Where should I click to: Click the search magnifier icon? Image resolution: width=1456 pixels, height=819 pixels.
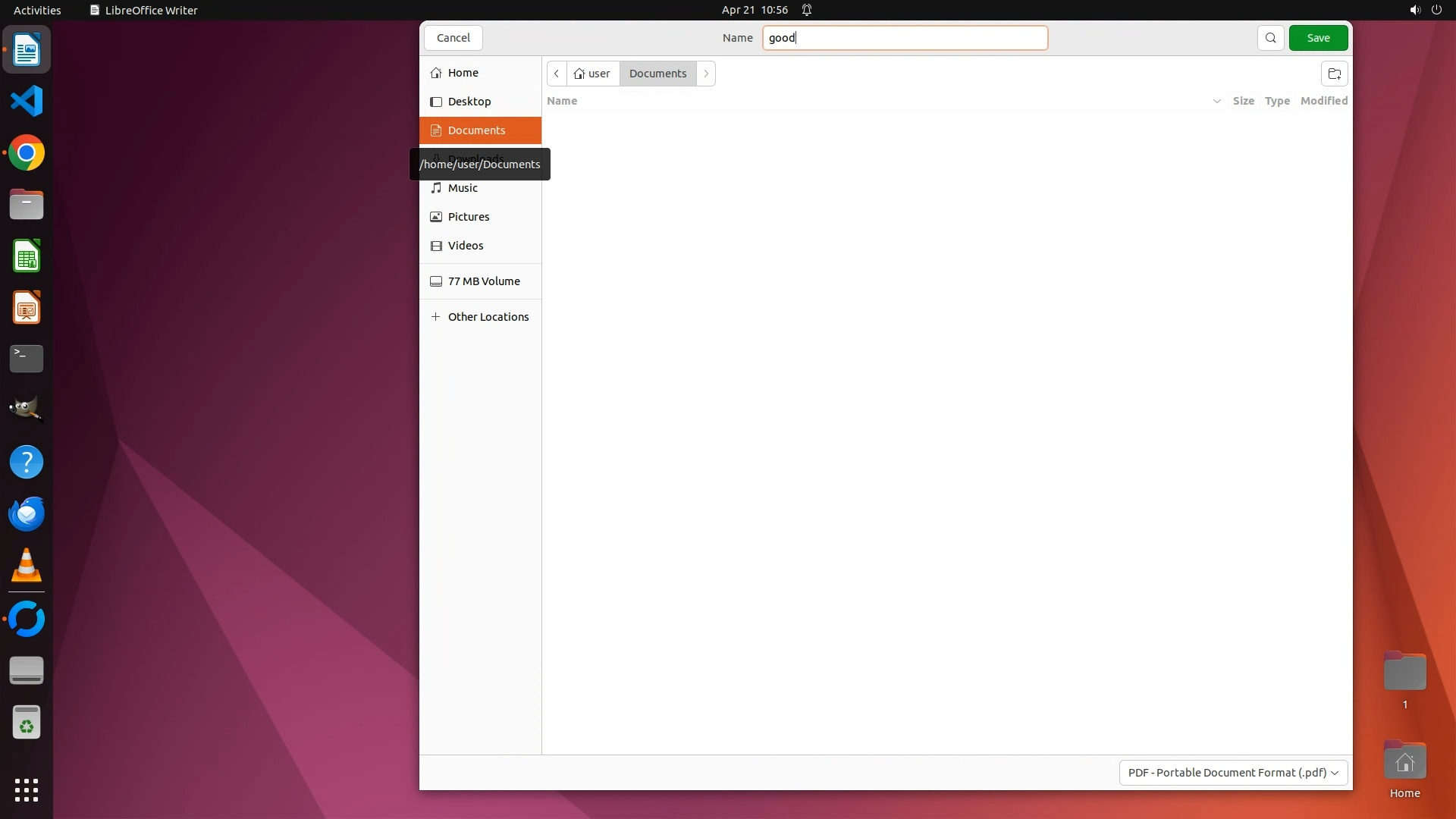click(1271, 38)
